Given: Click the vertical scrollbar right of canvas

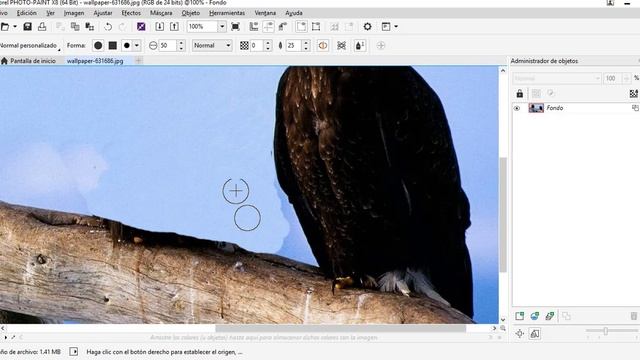Looking at the screenshot, I should pyautogui.click(x=503, y=214).
